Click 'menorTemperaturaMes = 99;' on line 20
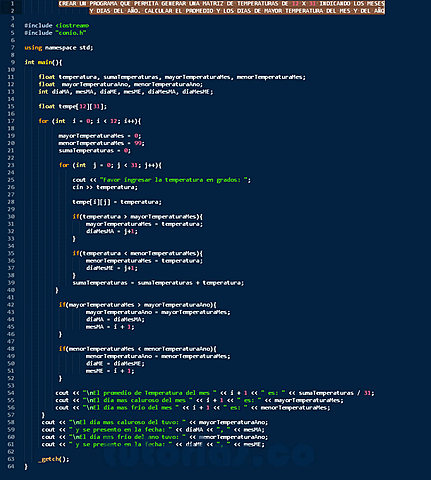The image size is (431, 480). (101, 143)
